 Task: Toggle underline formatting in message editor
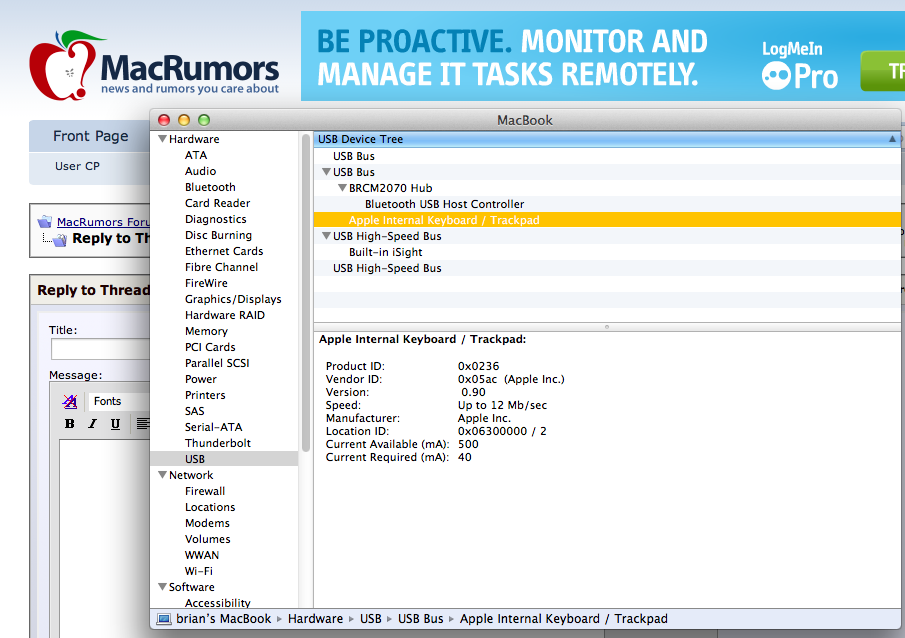coord(115,424)
